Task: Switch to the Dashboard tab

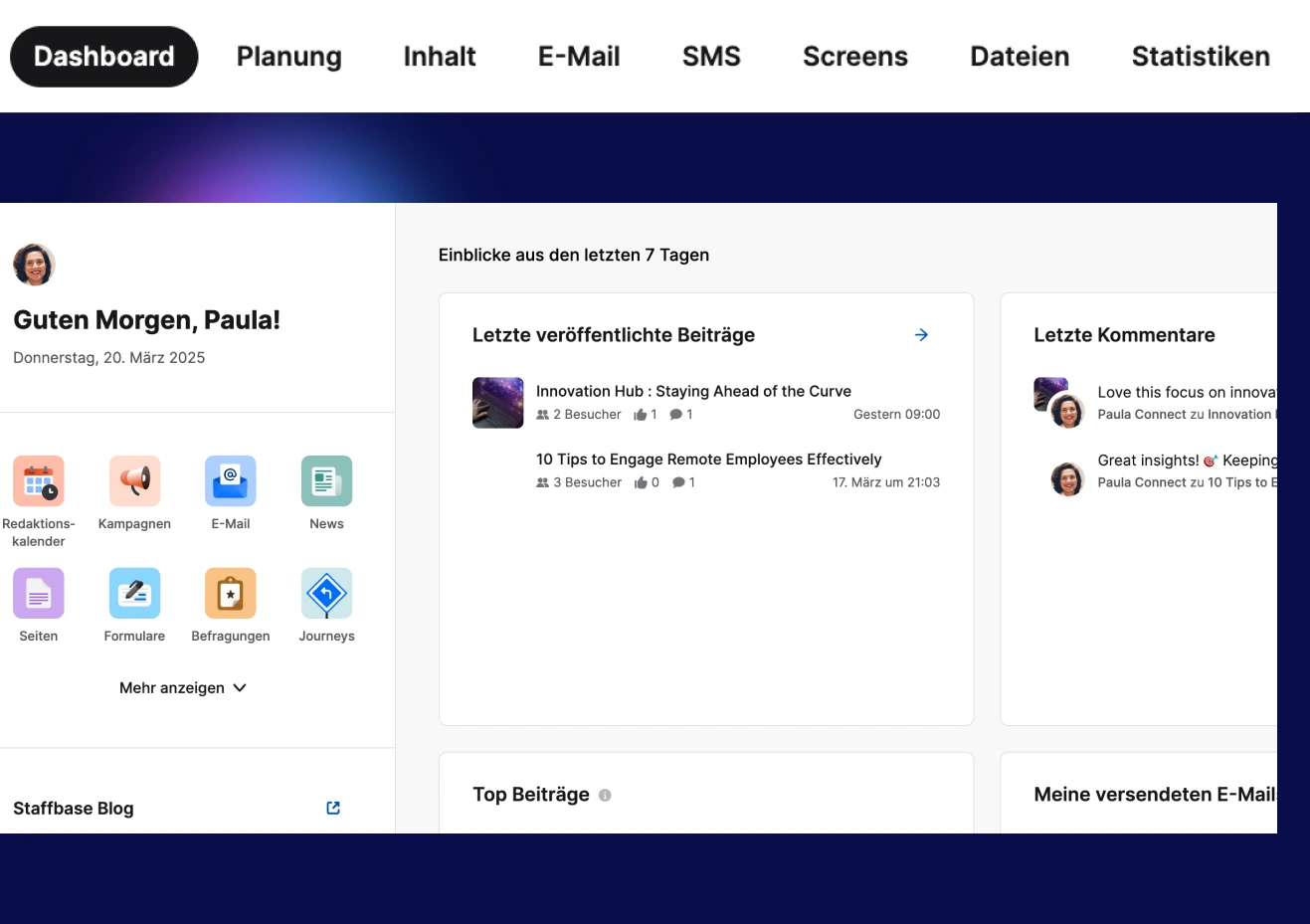Action: [104, 57]
